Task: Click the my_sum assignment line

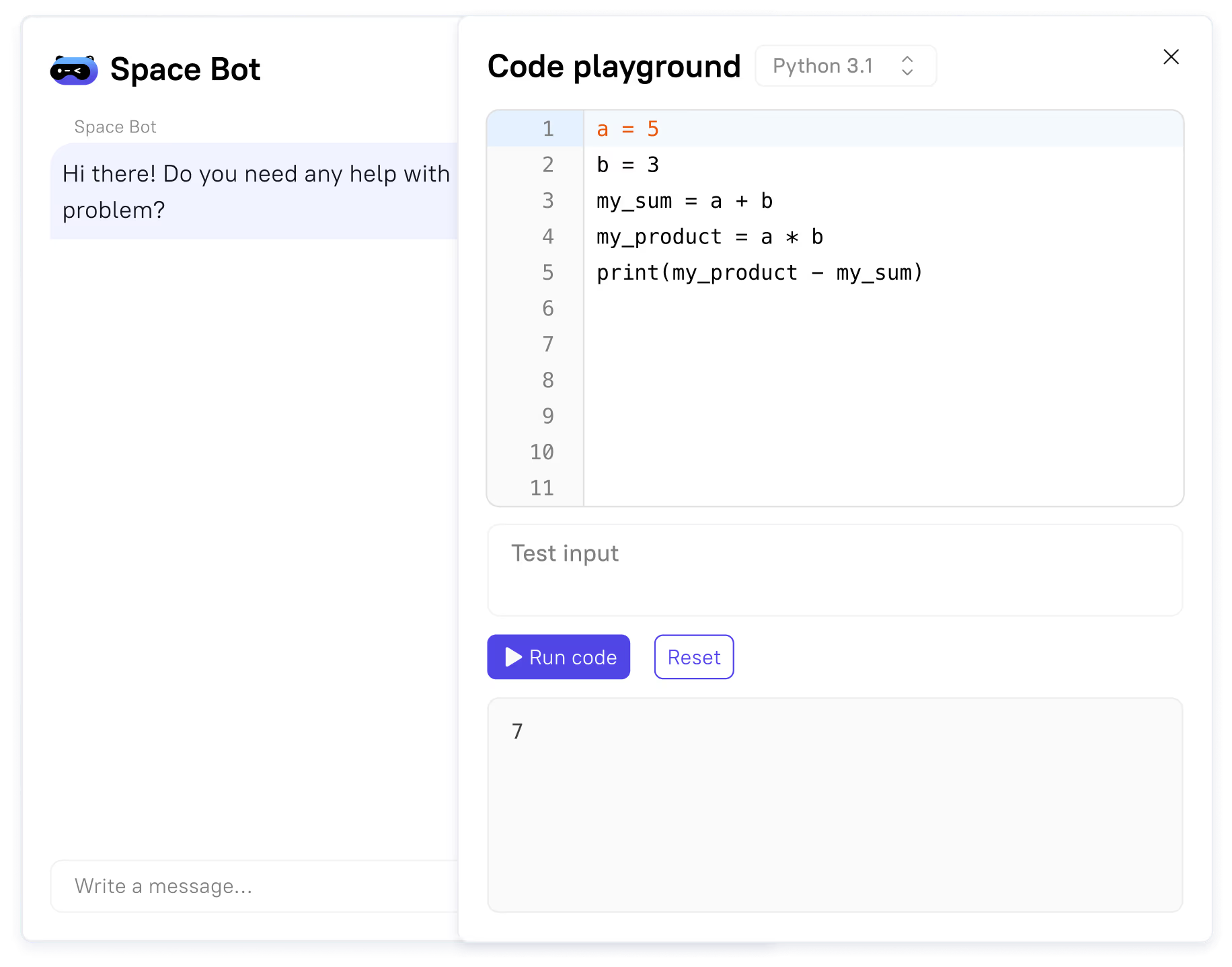Action: point(684,201)
